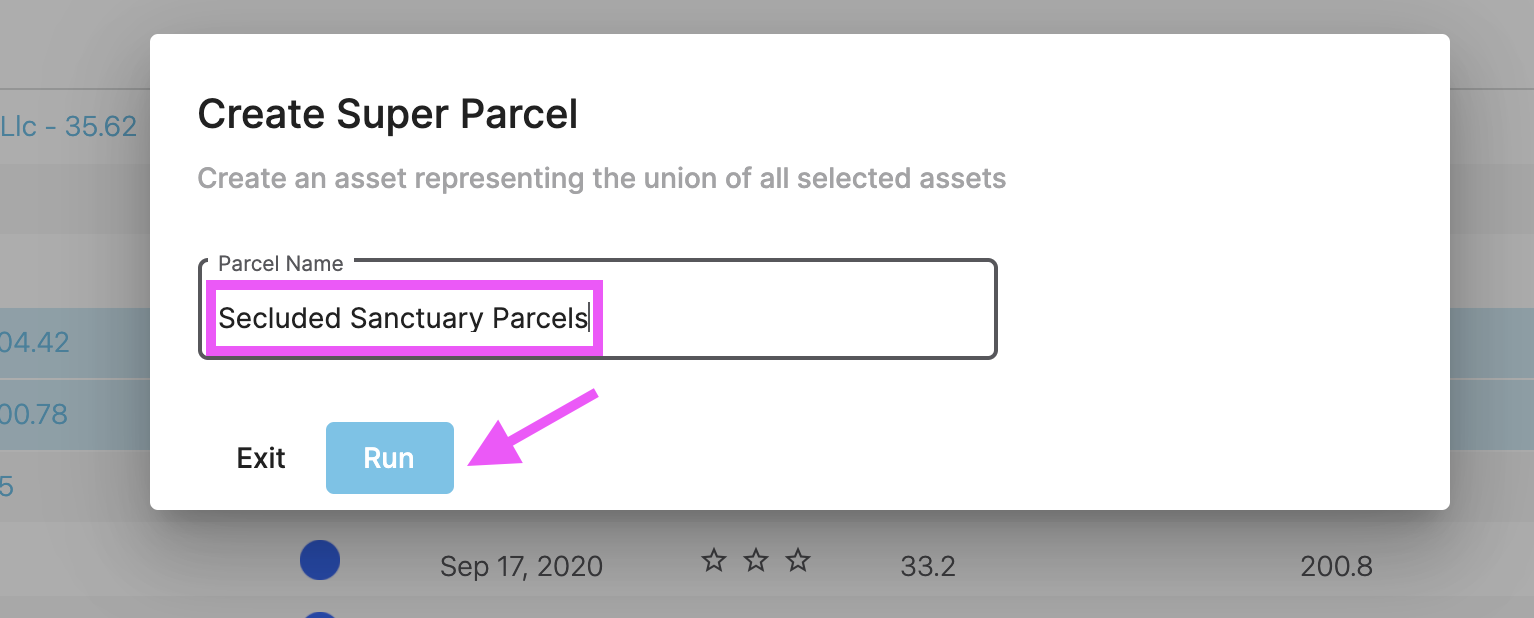Viewport: 1534px width, 618px height.
Task: Switch focus to the Create Super Parcel title
Action: pyautogui.click(x=387, y=113)
